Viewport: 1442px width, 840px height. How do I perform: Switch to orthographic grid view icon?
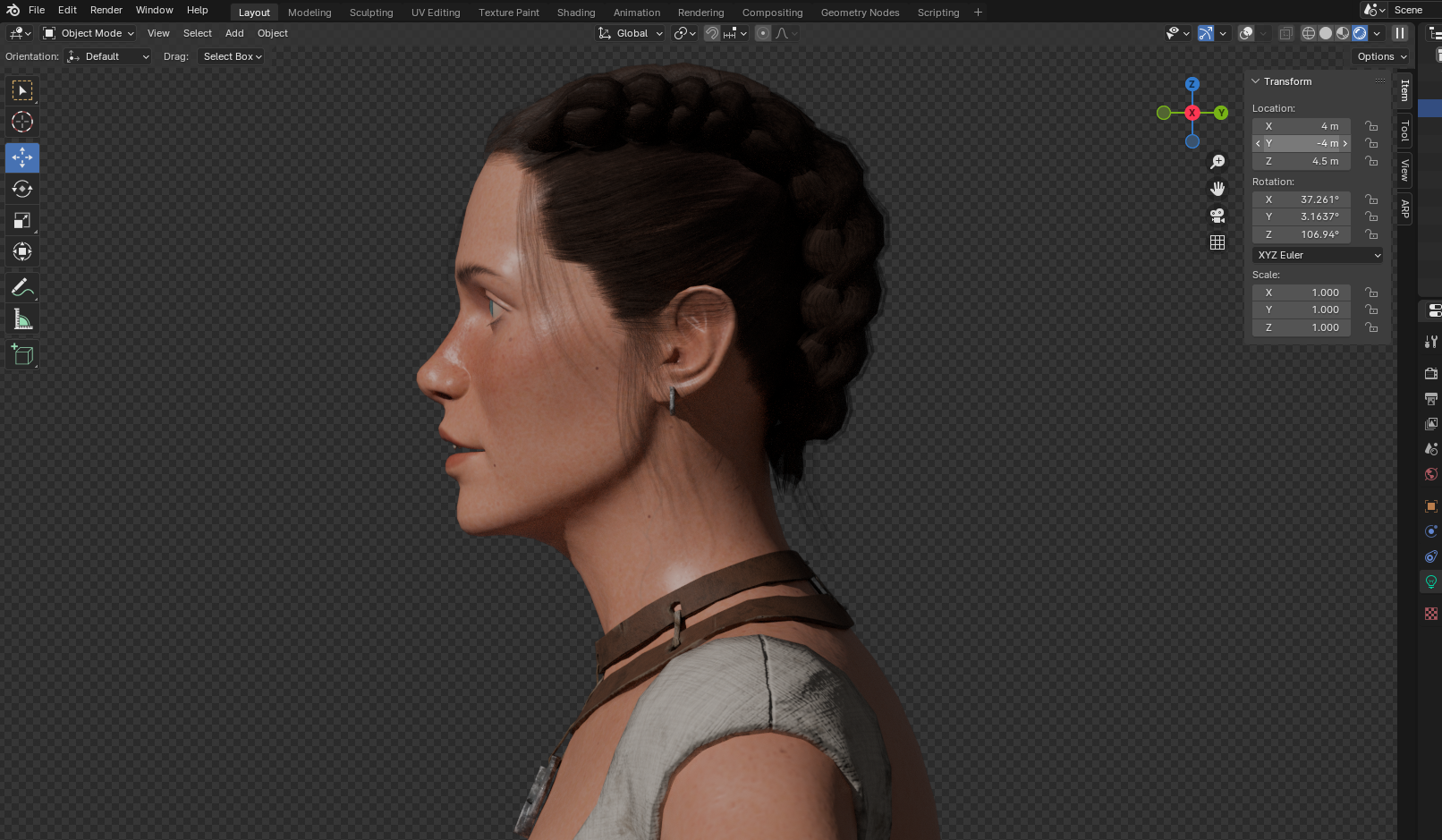point(1217,242)
